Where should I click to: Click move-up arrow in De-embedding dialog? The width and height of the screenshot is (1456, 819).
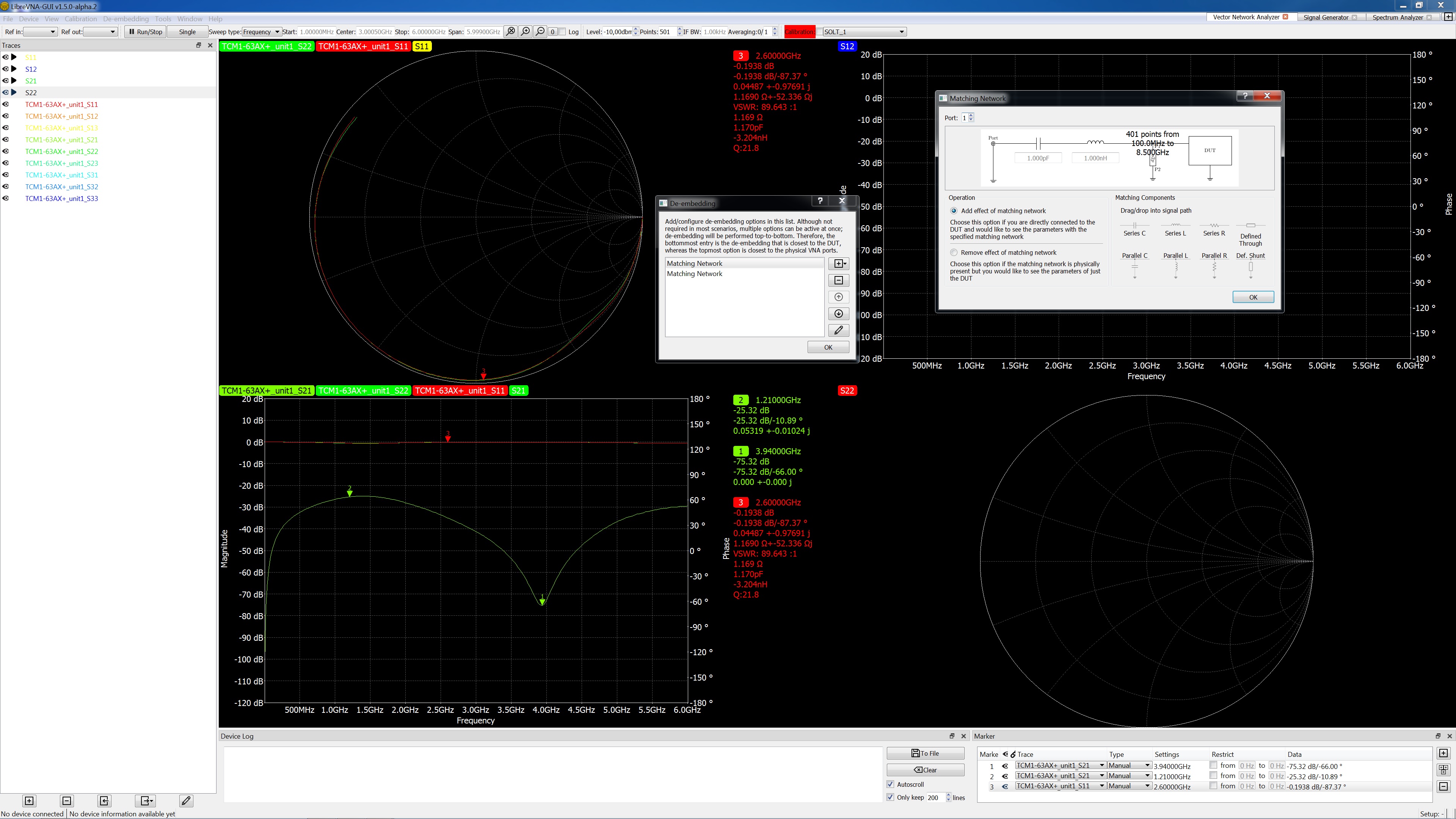point(838,297)
